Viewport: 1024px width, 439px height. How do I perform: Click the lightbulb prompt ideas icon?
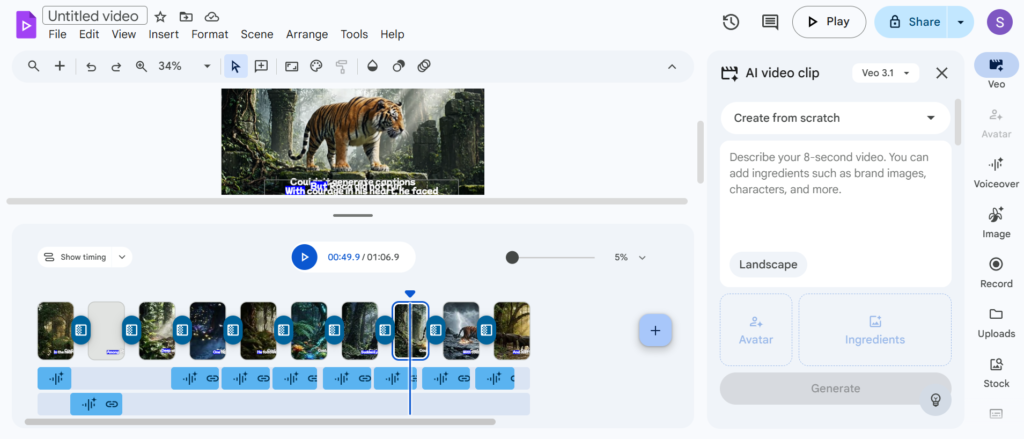coord(935,399)
